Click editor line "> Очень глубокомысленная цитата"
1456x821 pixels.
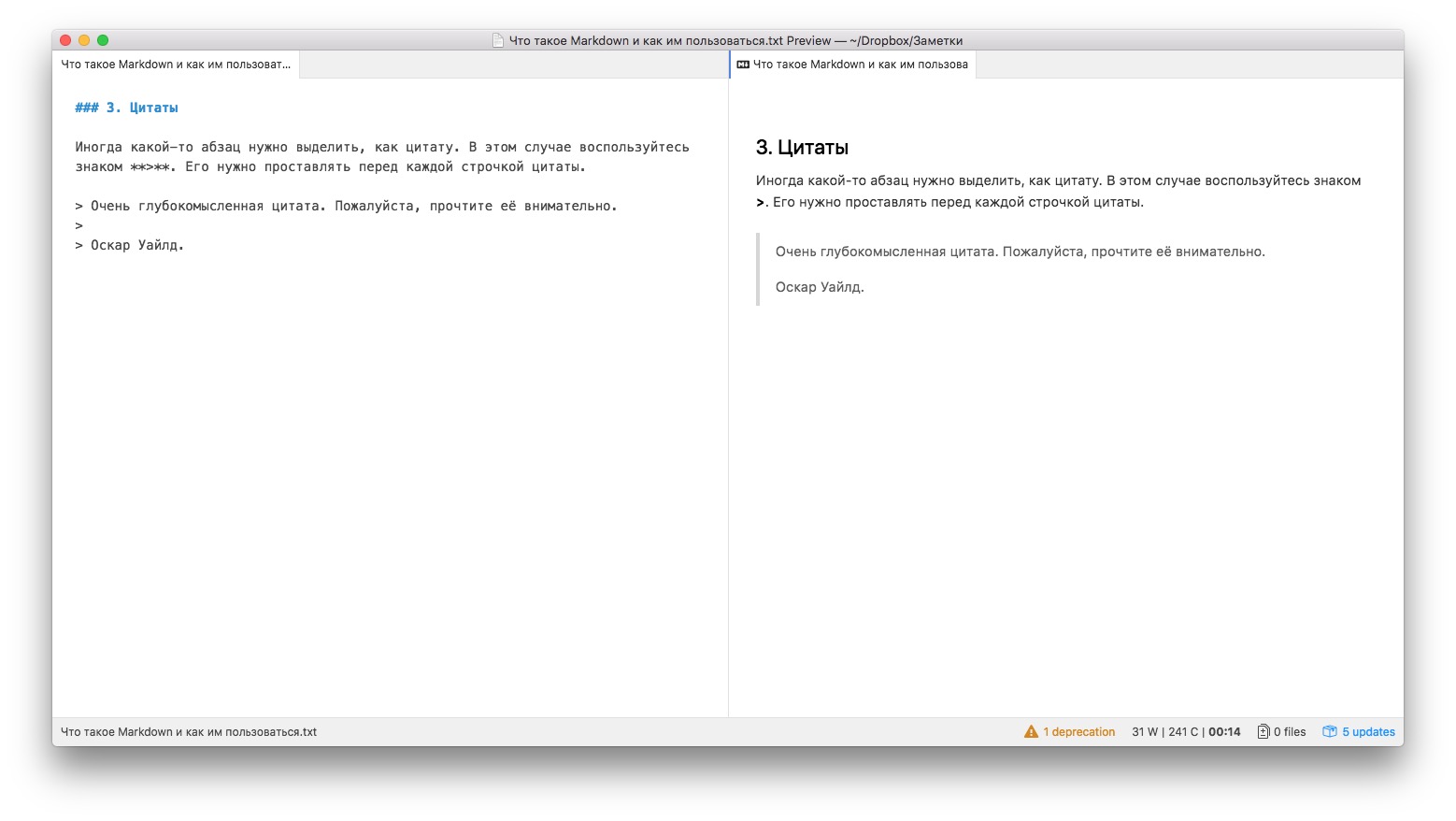(x=347, y=206)
